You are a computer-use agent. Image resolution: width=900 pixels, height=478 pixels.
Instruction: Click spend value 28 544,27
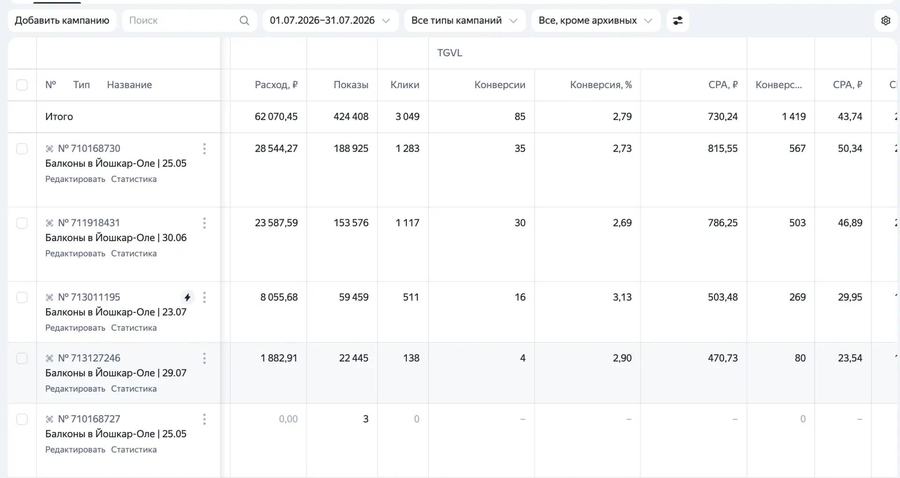tap(276, 149)
